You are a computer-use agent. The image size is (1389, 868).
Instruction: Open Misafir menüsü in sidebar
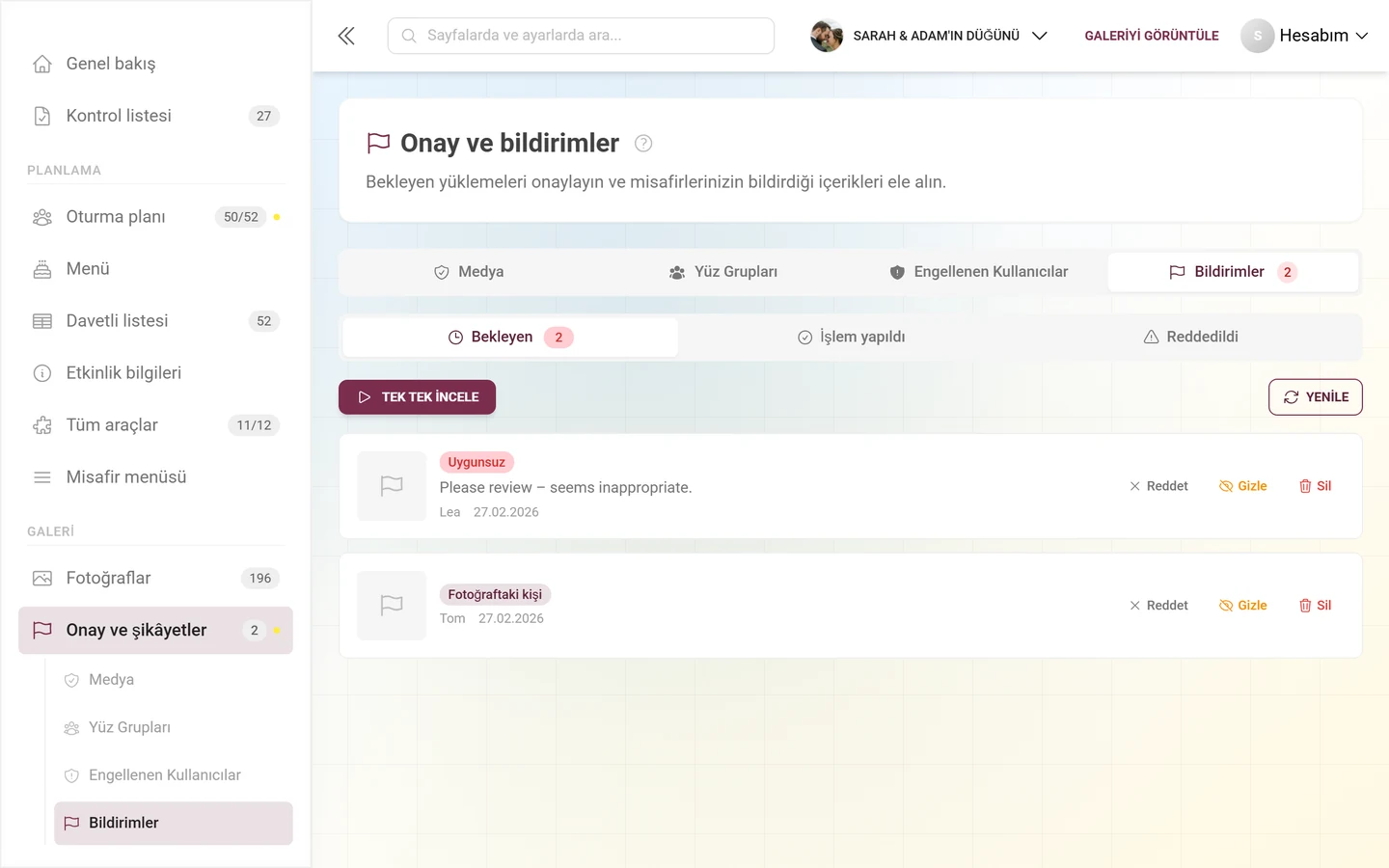(155, 477)
